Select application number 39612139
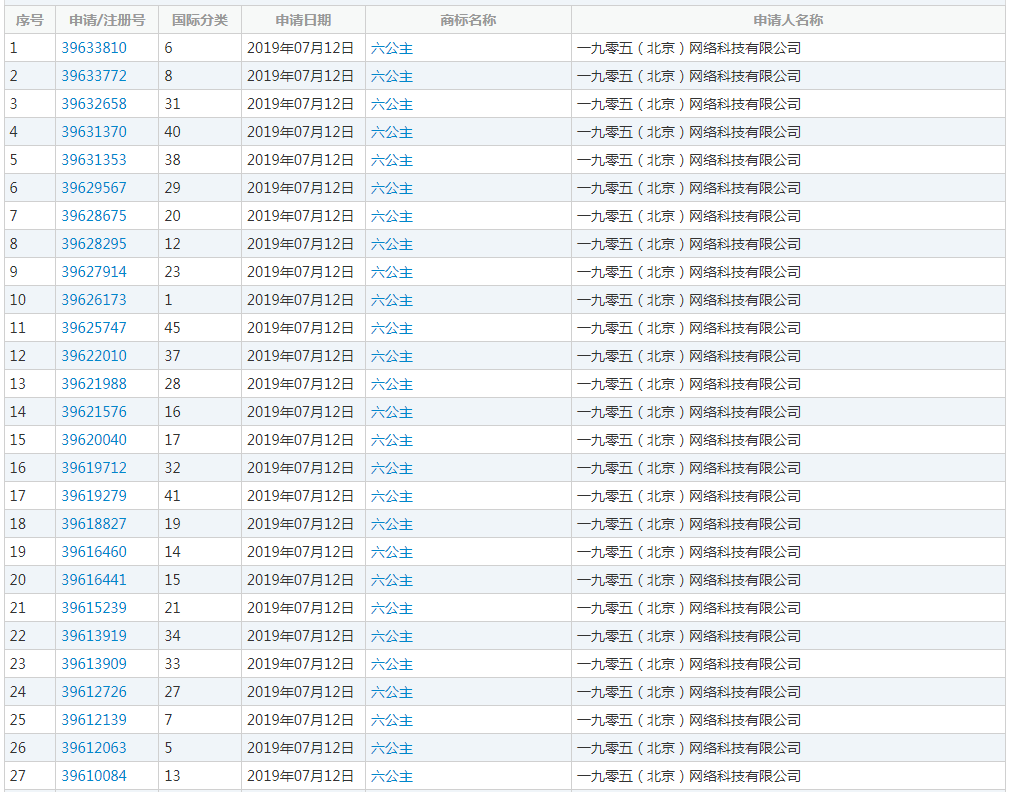The image size is (1009, 792). tap(94, 720)
